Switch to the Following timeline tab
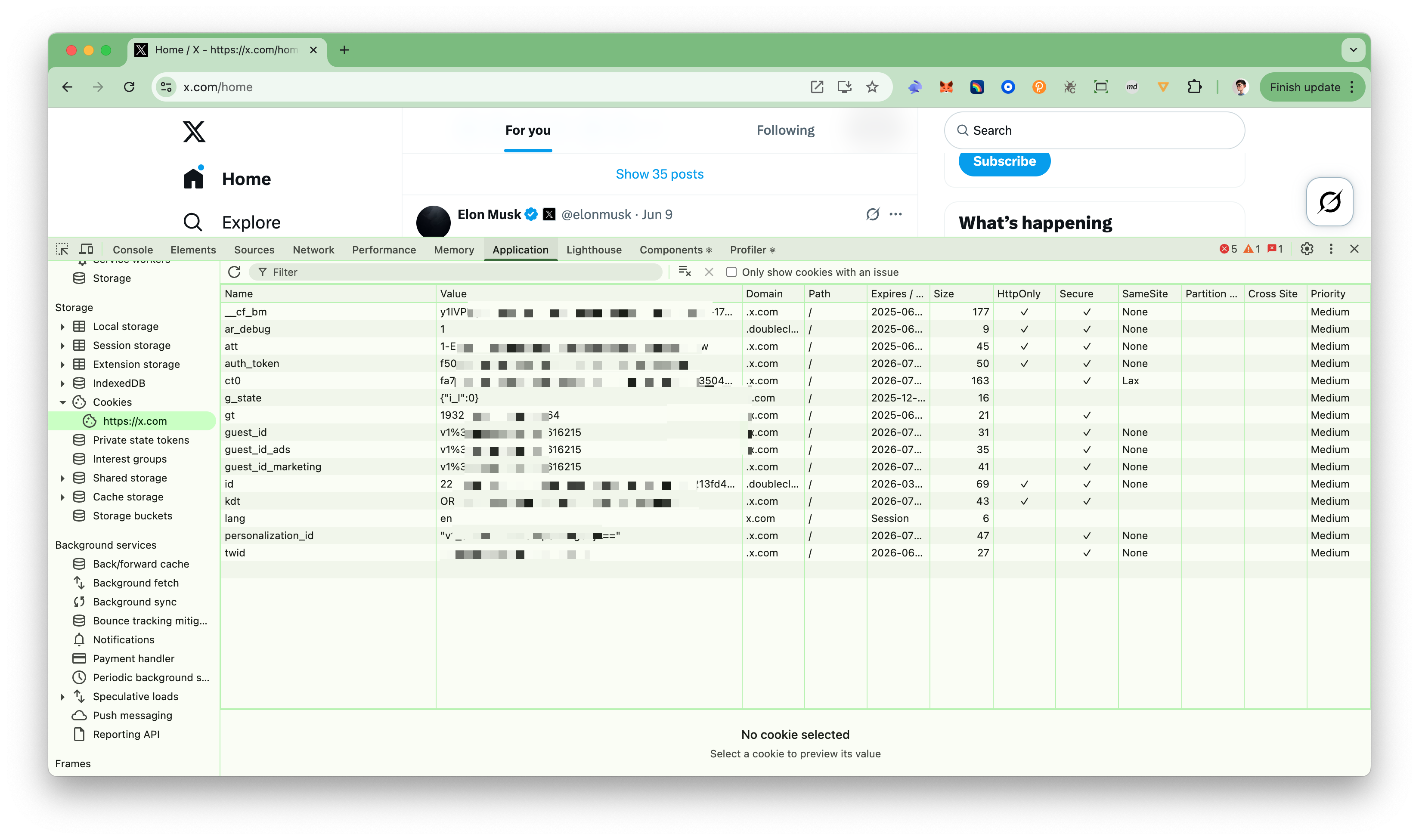The image size is (1419, 840). 785,130
